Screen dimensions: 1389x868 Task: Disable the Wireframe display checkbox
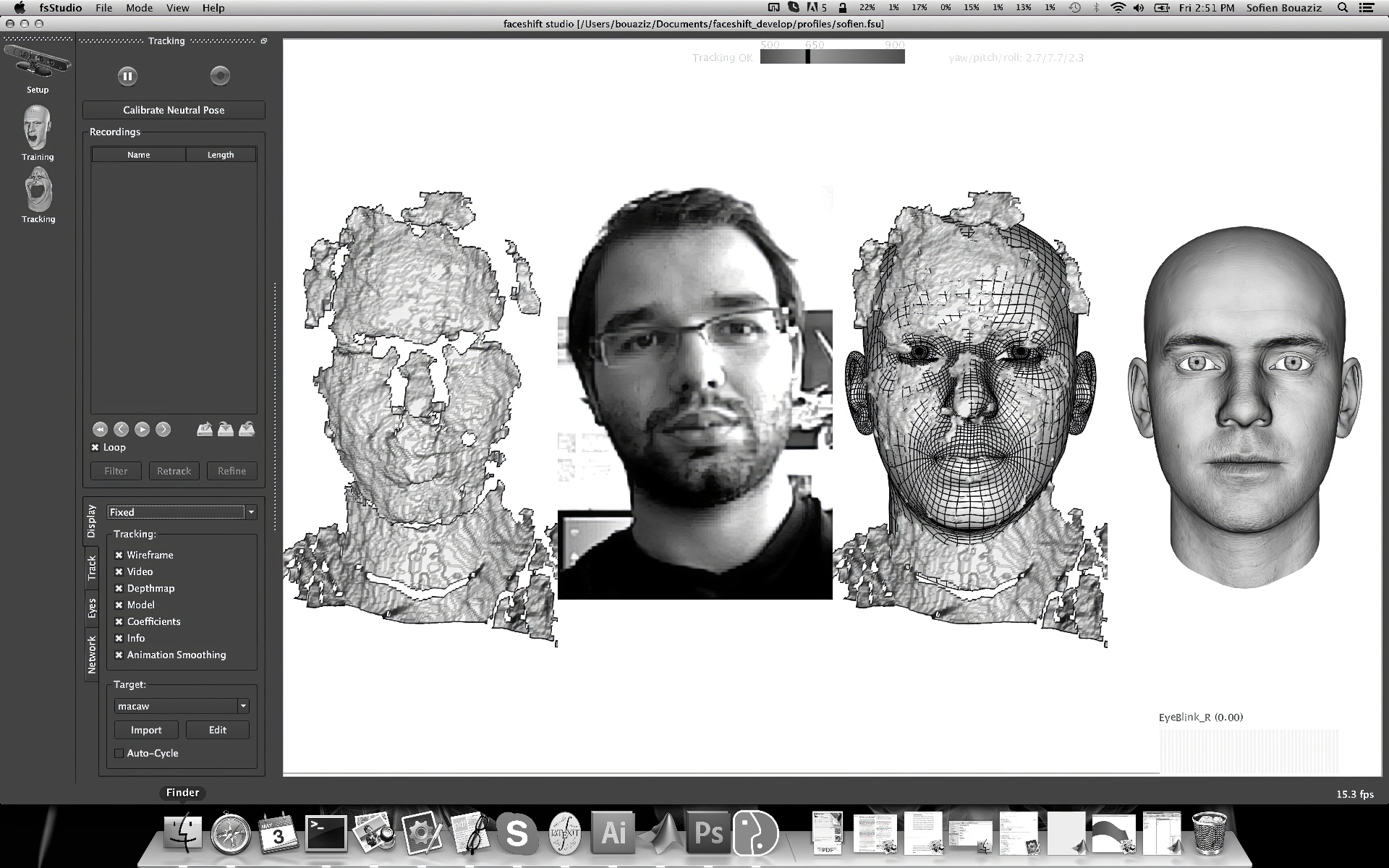(x=119, y=555)
